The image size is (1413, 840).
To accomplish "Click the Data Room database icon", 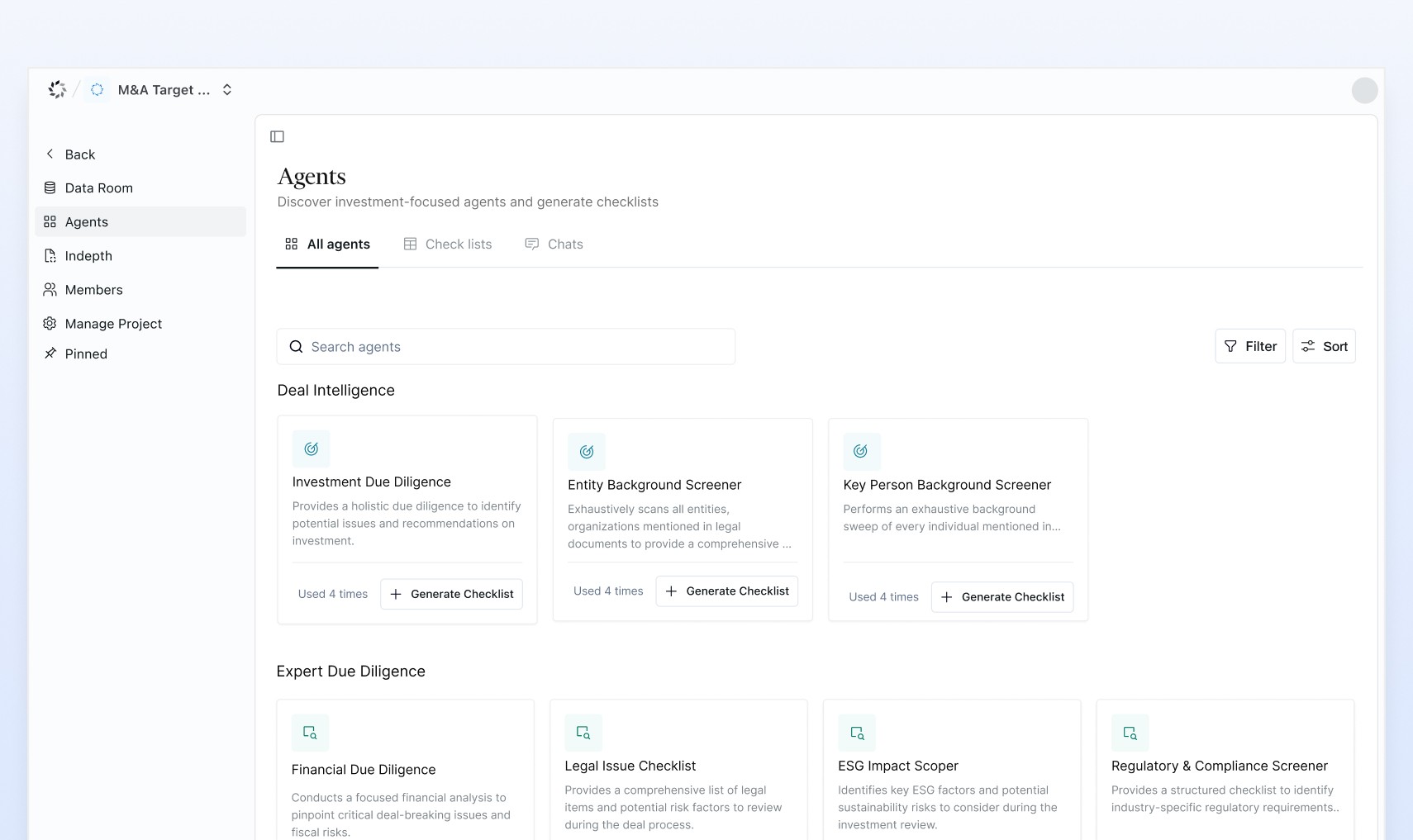I will [50, 188].
